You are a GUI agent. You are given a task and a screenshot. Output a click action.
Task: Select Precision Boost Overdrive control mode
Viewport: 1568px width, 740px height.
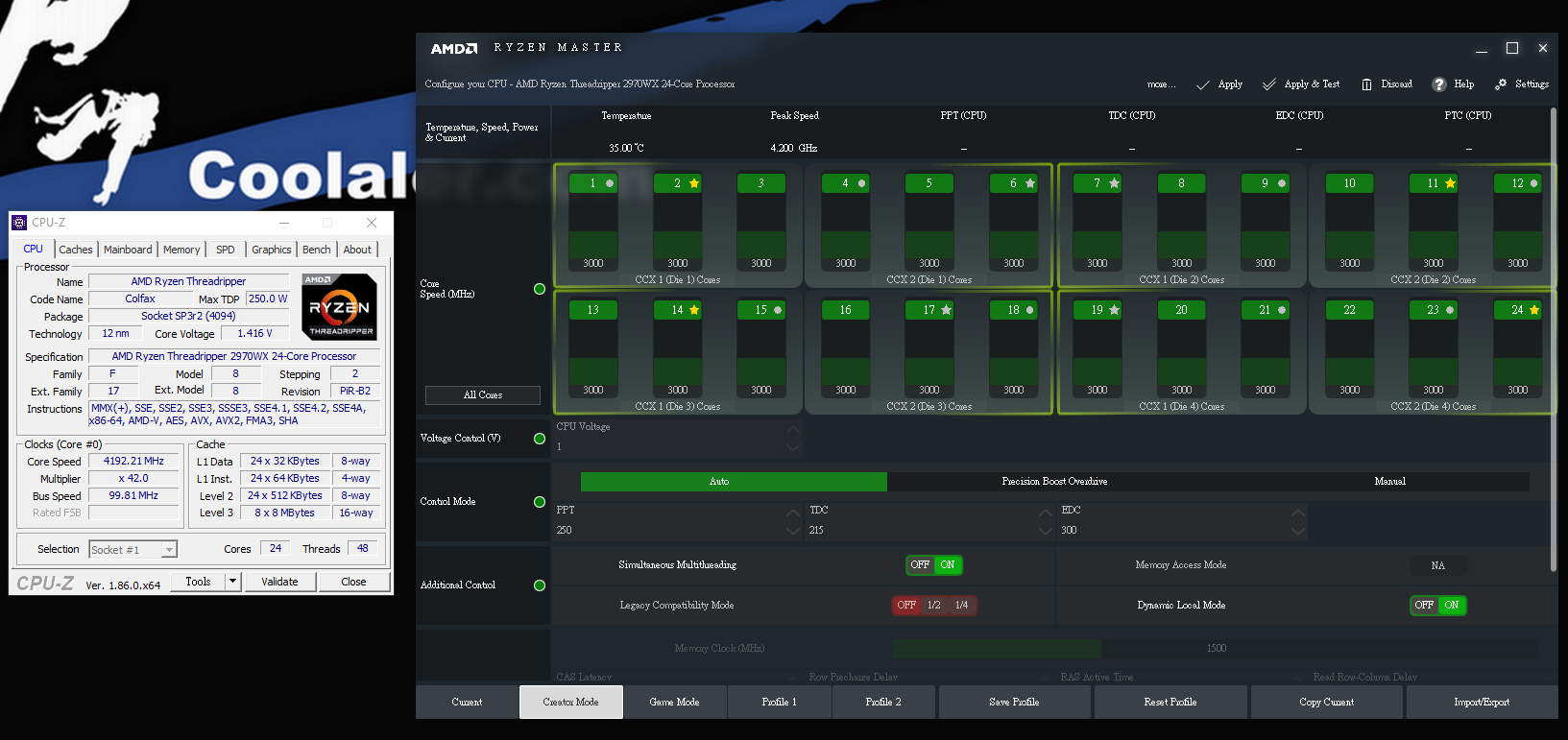(x=1055, y=482)
